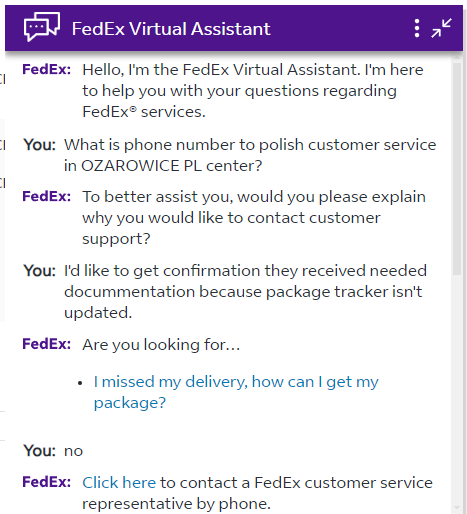Click the scrollbar up arrow
This screenshot has width=467, height=514.
pos(457,57)
